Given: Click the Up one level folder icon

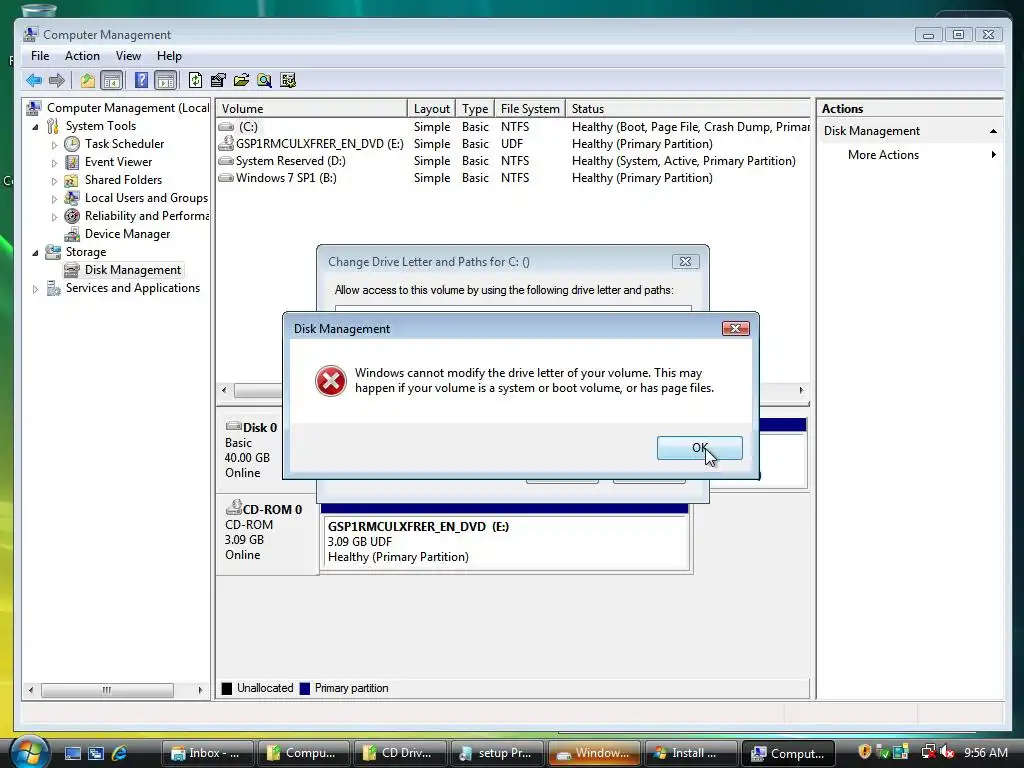Looking at the screenshot, I should point(88,80).
